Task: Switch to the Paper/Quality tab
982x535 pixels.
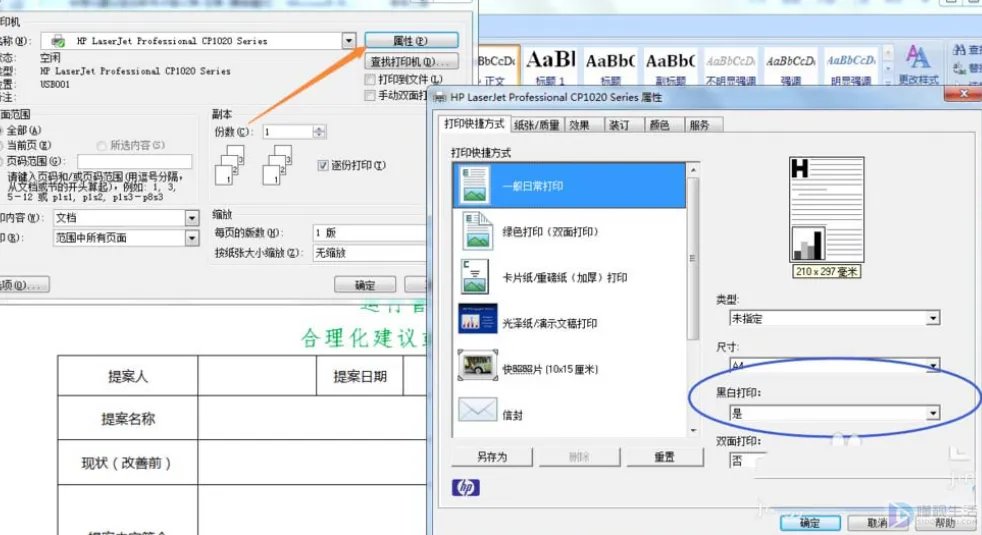Action: [x=537, y=125]
